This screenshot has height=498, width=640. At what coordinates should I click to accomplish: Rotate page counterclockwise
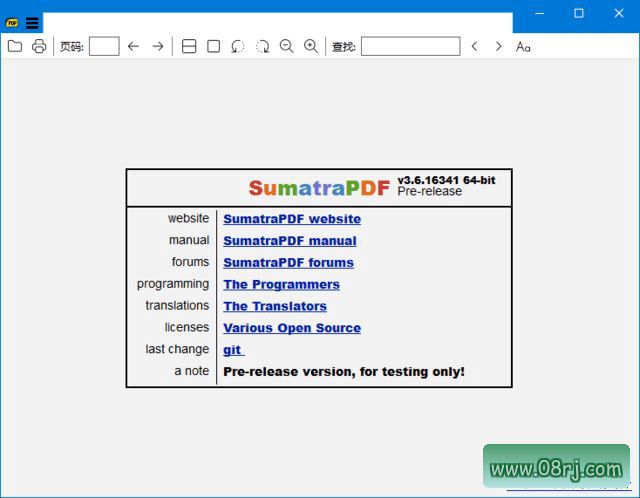[x=238, y=47]
